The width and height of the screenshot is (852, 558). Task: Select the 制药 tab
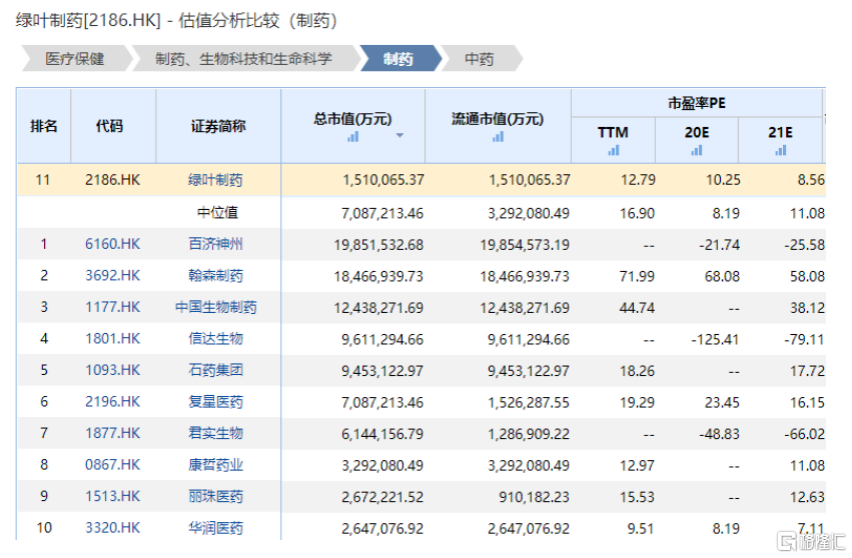point(398,59)
